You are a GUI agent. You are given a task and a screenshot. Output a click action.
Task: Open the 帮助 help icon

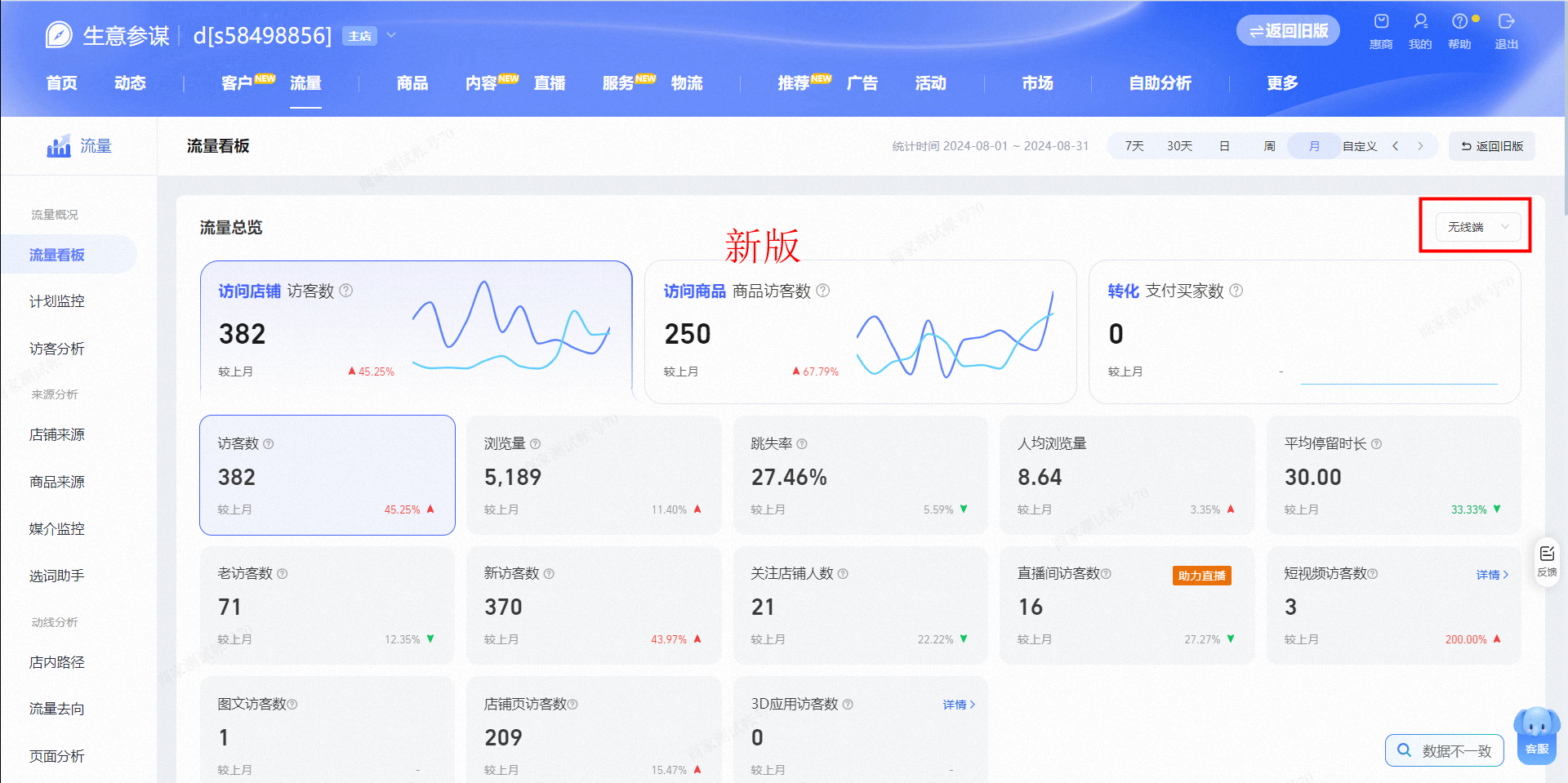point(1459,22)
